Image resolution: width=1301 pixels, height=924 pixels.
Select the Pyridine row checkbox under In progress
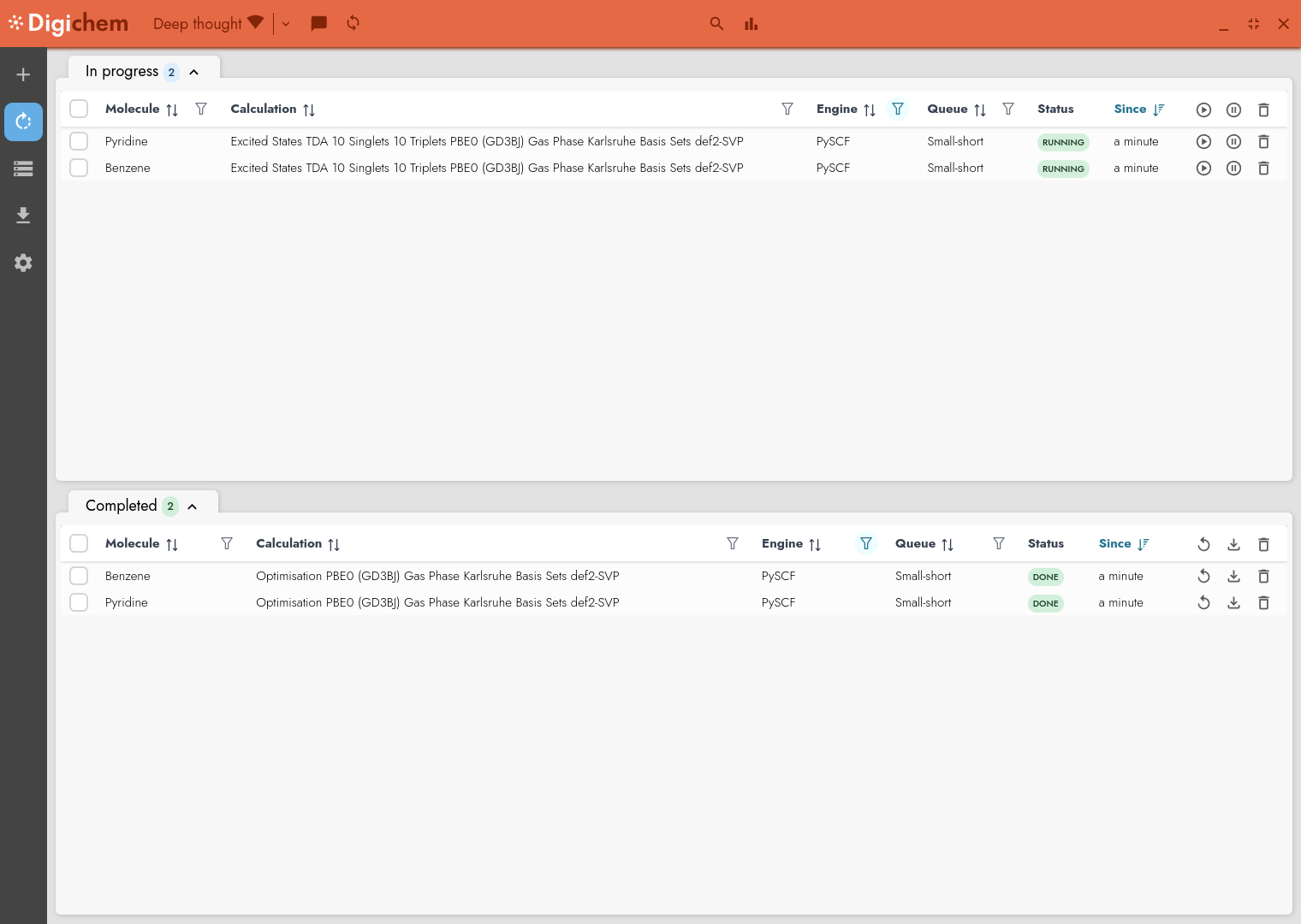79,141
